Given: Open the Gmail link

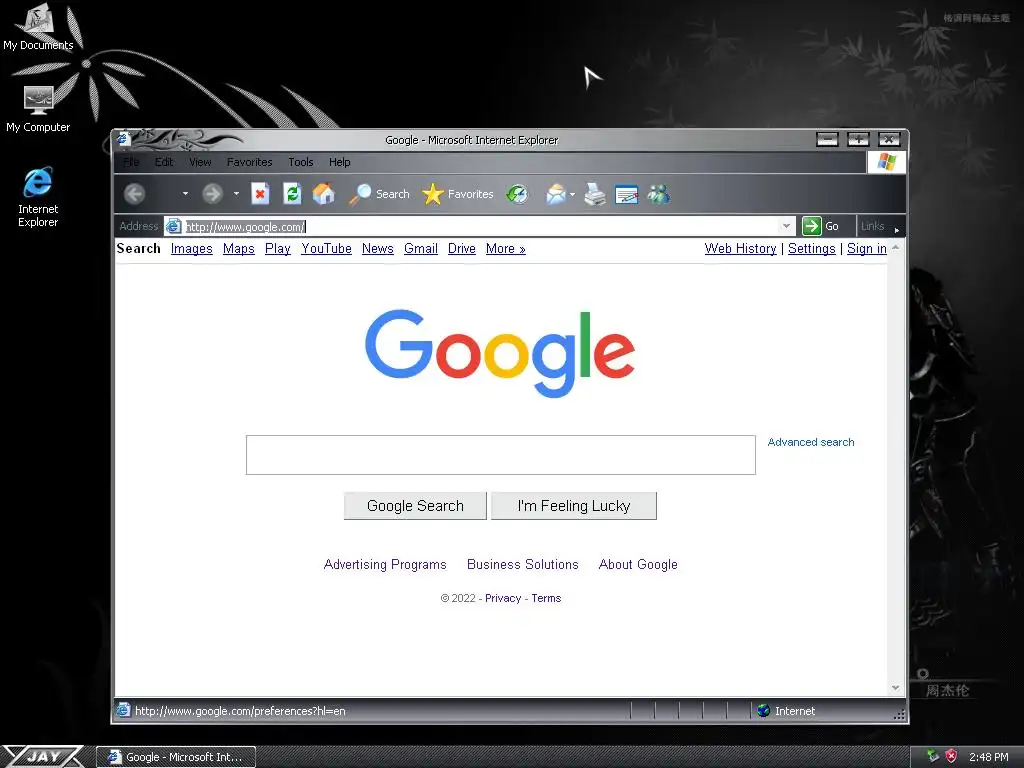Looking at the screenshot, I should coord(421,249).
